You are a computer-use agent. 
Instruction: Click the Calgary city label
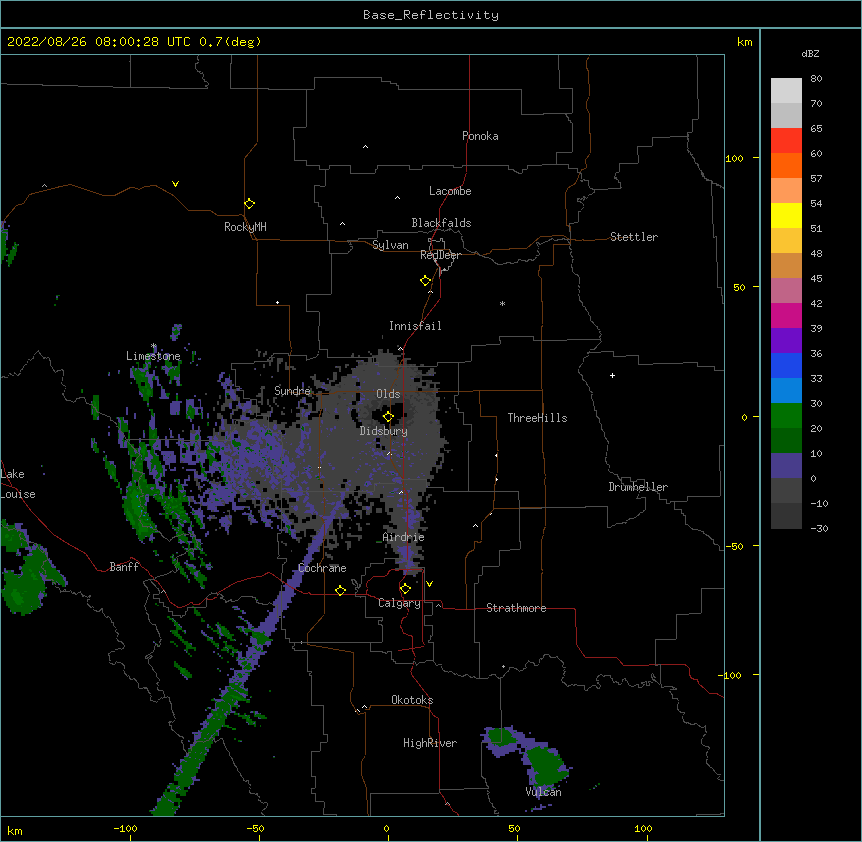point(399,603)
